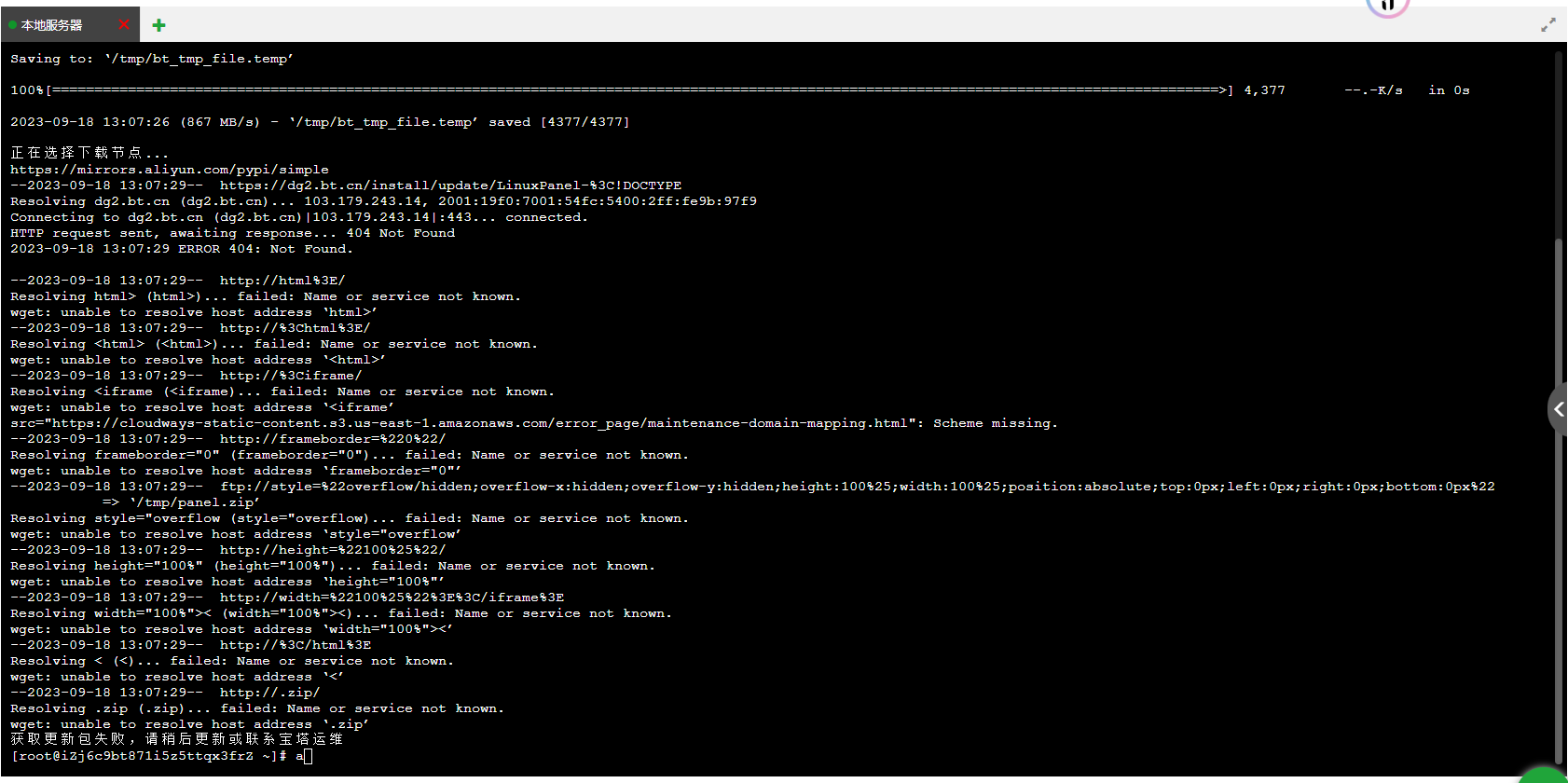Click the '=> /tmp/panel.zip' line

pos(181,502)
